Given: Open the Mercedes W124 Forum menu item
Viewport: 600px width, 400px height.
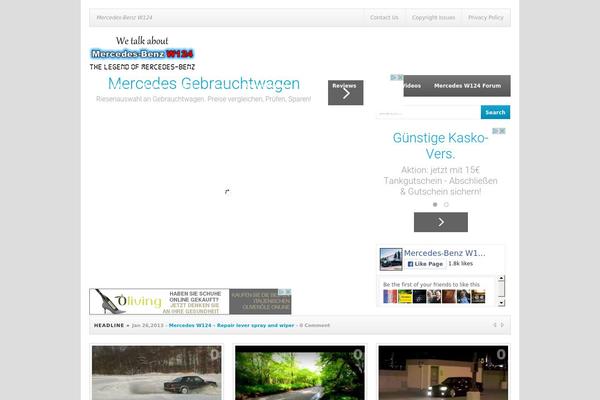Looking at the screenshot, I should tap(467, 86).
